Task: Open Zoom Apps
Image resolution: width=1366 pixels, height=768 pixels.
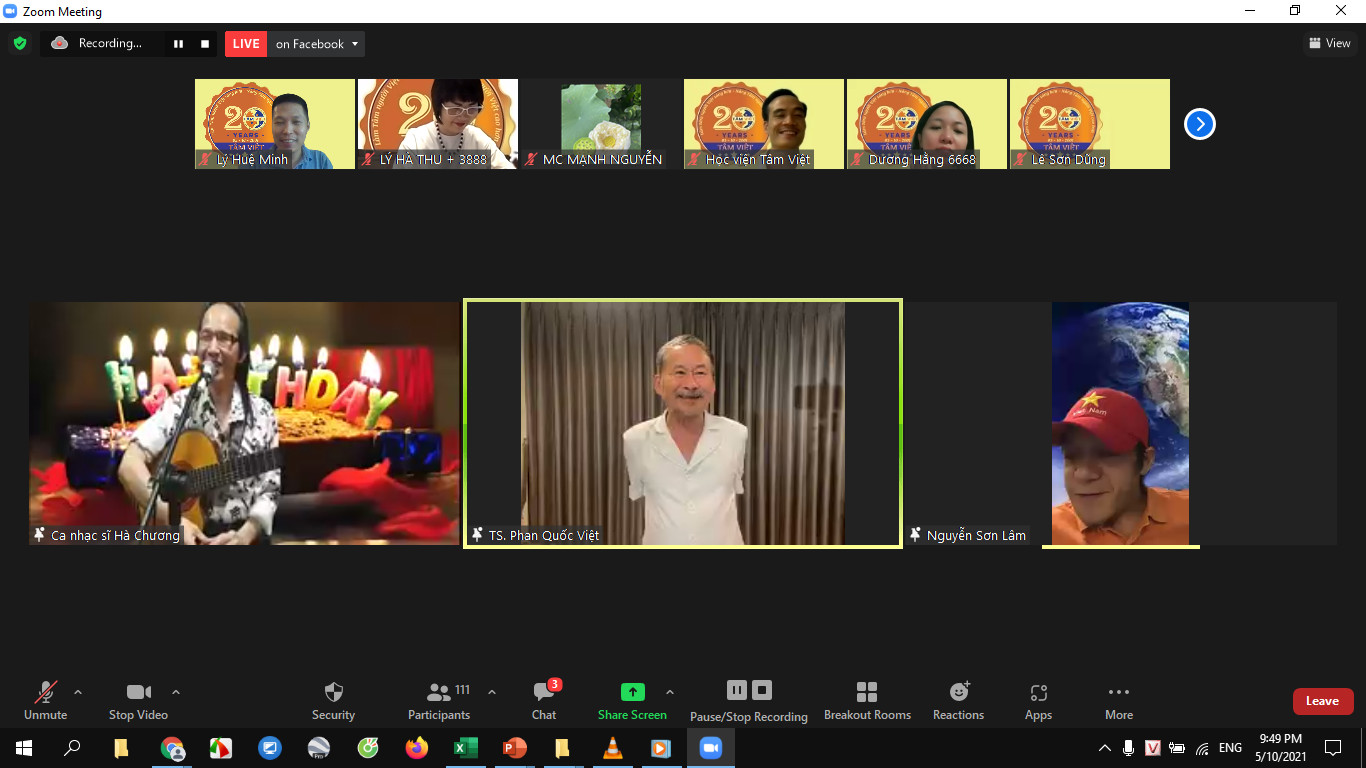Action: point(1038,701)
